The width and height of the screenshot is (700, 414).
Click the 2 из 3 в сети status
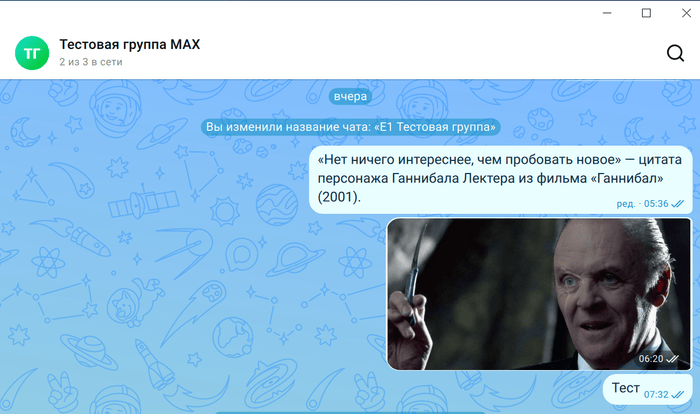pyautogui.click(x=91, y=62)
